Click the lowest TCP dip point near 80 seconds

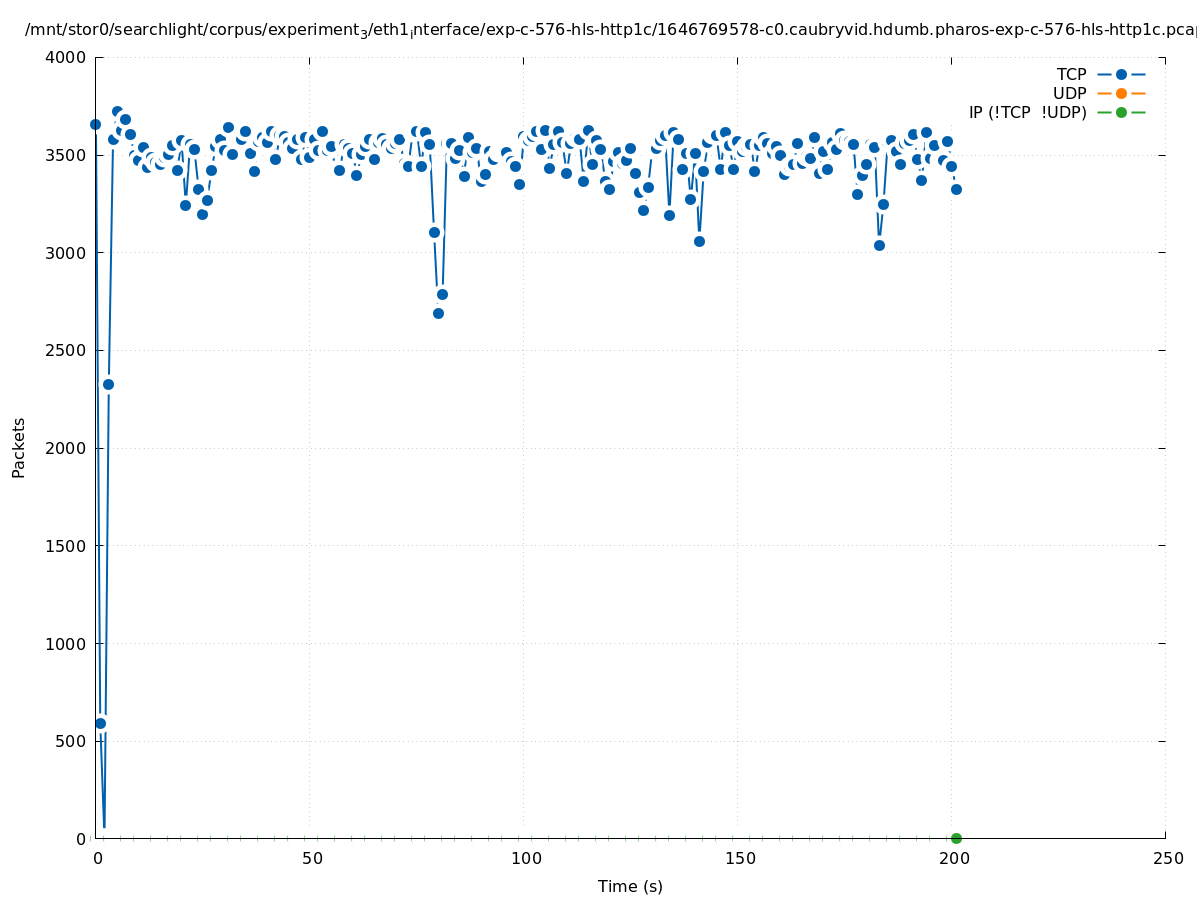438,313
